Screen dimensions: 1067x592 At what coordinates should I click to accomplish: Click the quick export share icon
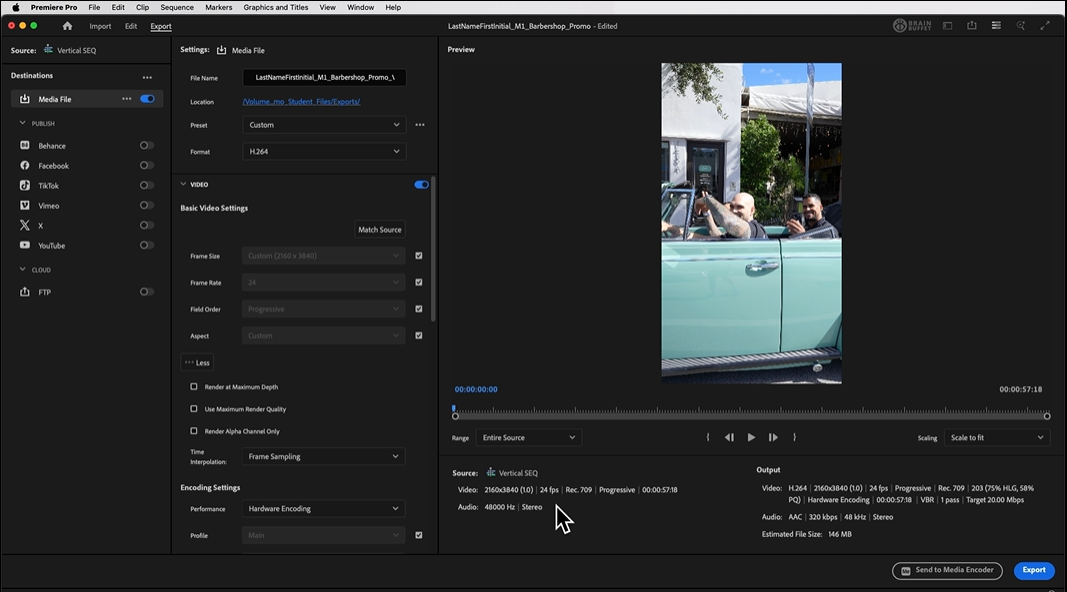click(971, 25)
